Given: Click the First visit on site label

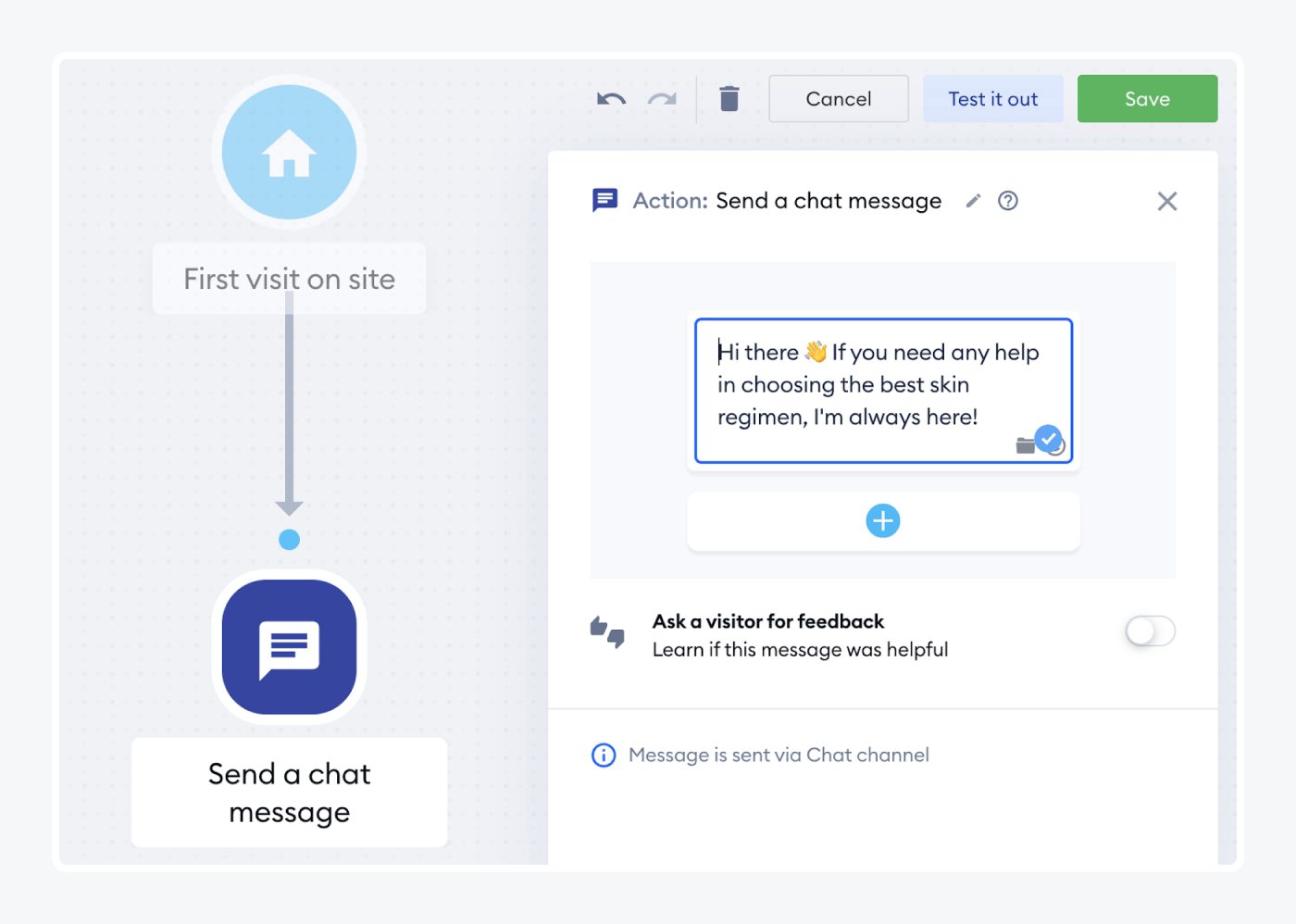Looking at the screenshot, I should 290,279.
